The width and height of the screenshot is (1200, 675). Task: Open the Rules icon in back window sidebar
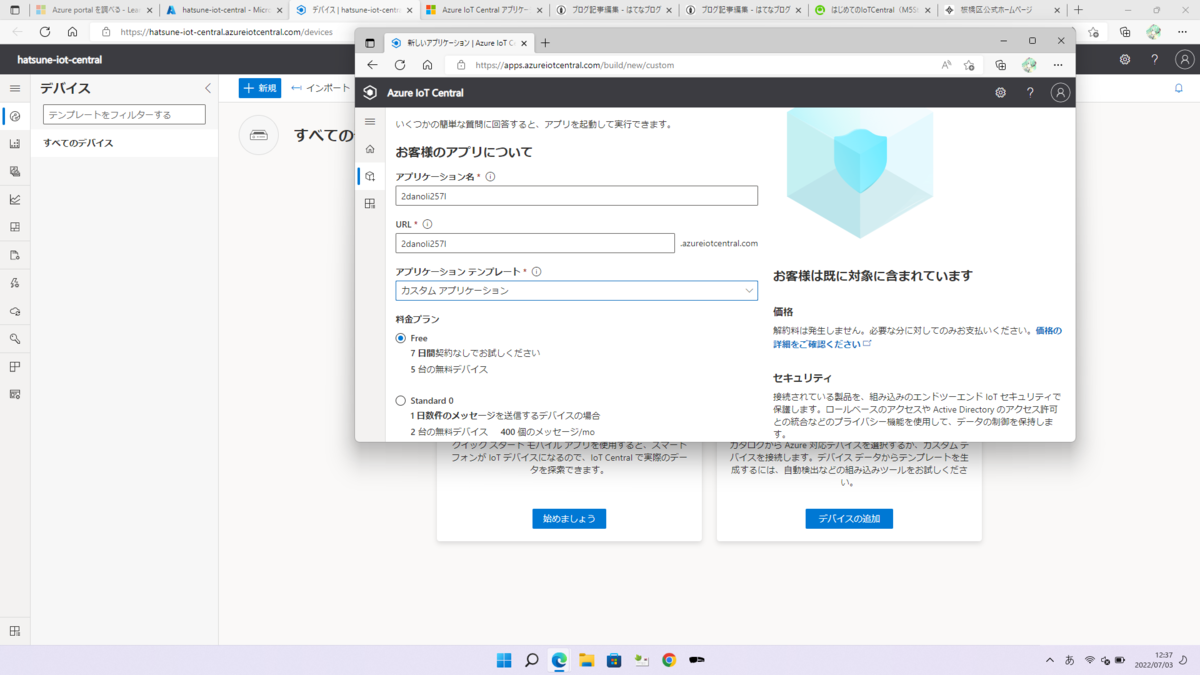(x=15, y=283)
